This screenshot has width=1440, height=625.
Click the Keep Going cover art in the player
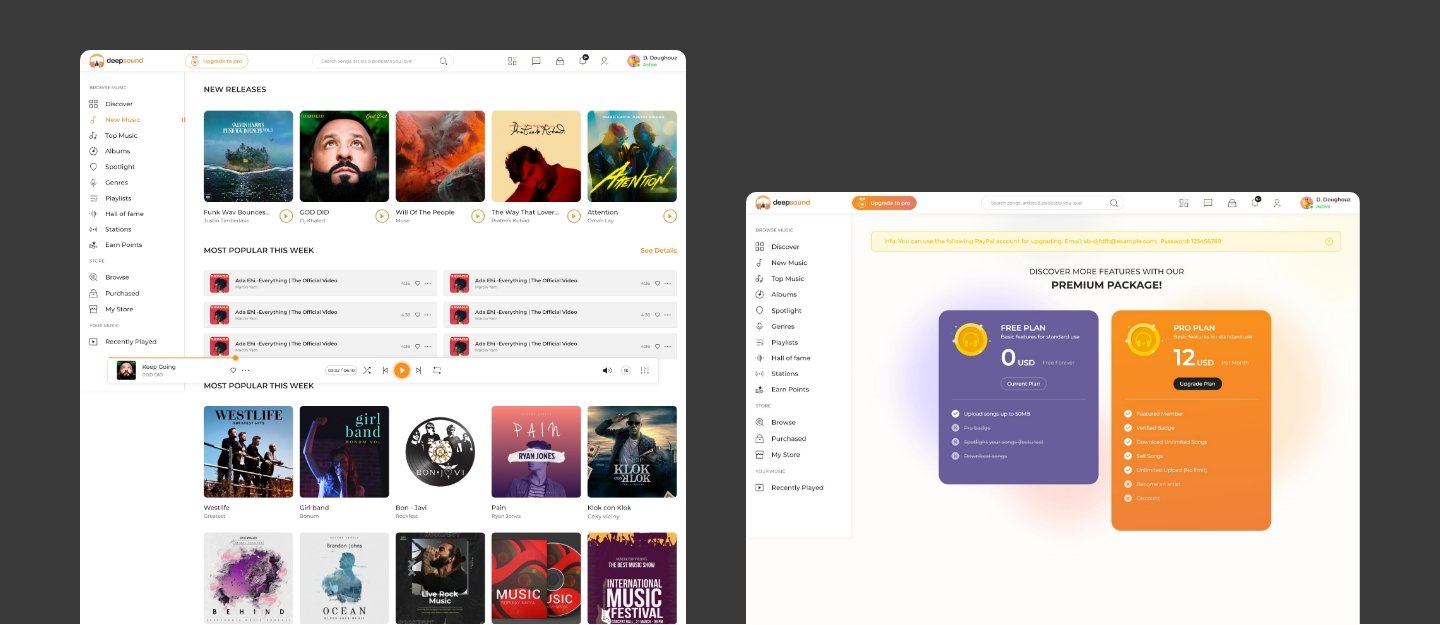coord(126,370)
